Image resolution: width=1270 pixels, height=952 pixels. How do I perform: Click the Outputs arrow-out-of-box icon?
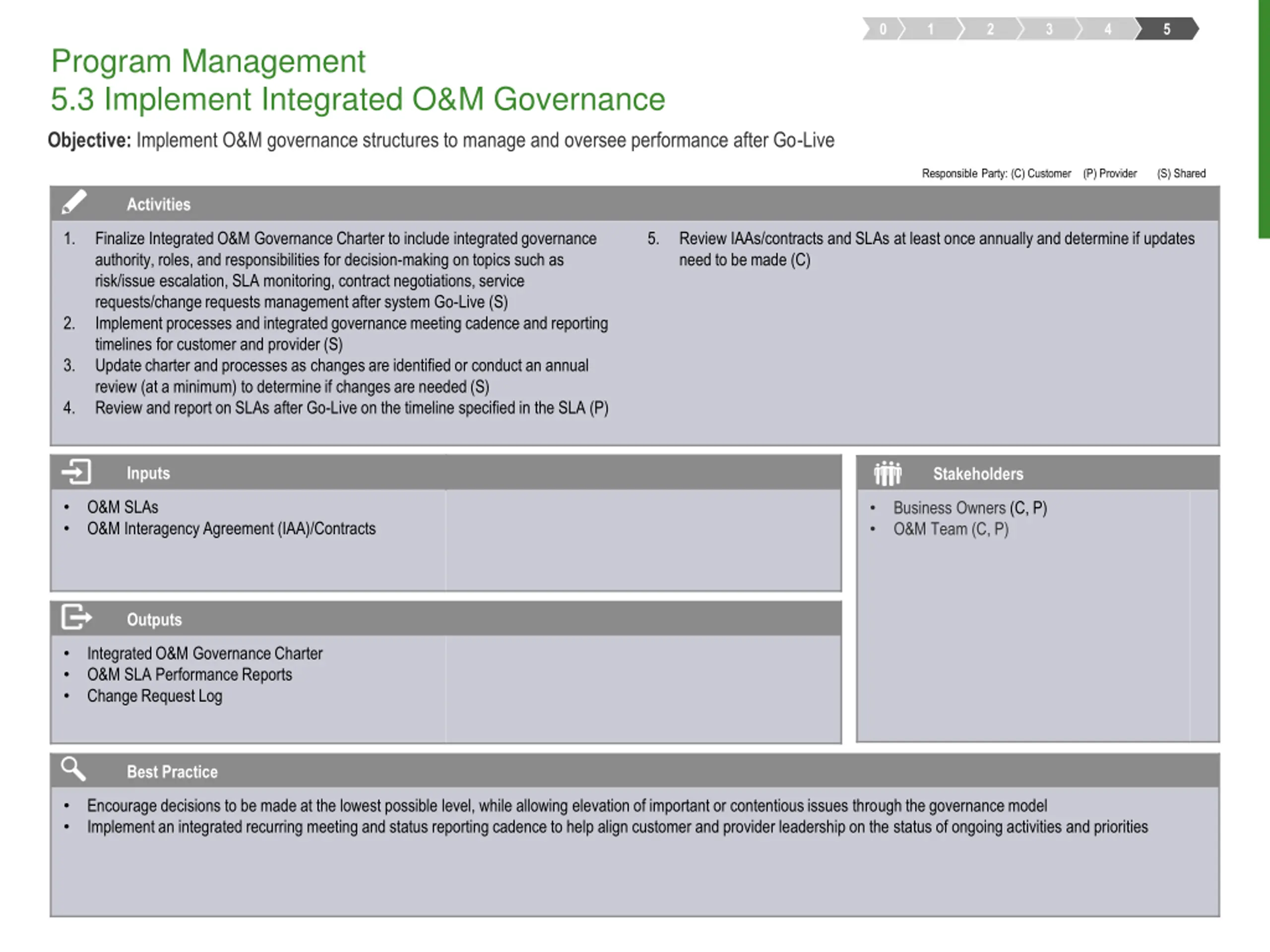click(x=76, y=617)
